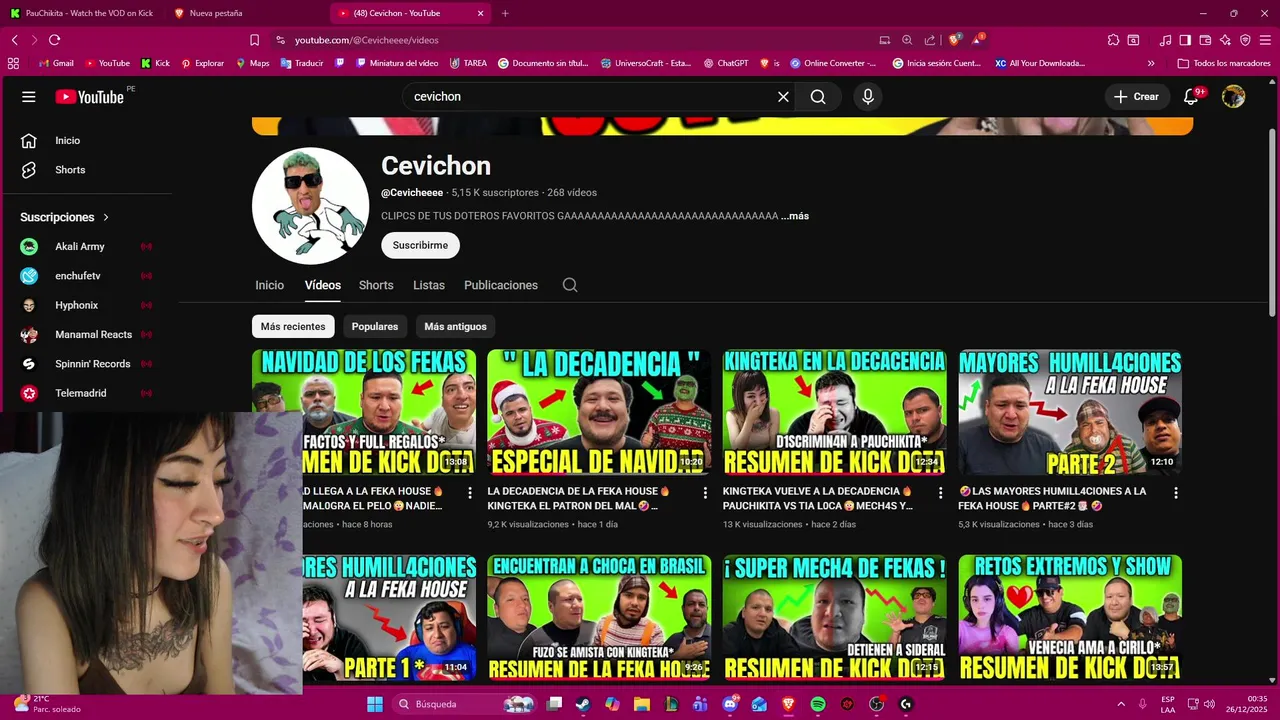Viewport: 1280px width, 720px height.
Task: Click the Suscribirme button
Action: (x=420, y=245)
